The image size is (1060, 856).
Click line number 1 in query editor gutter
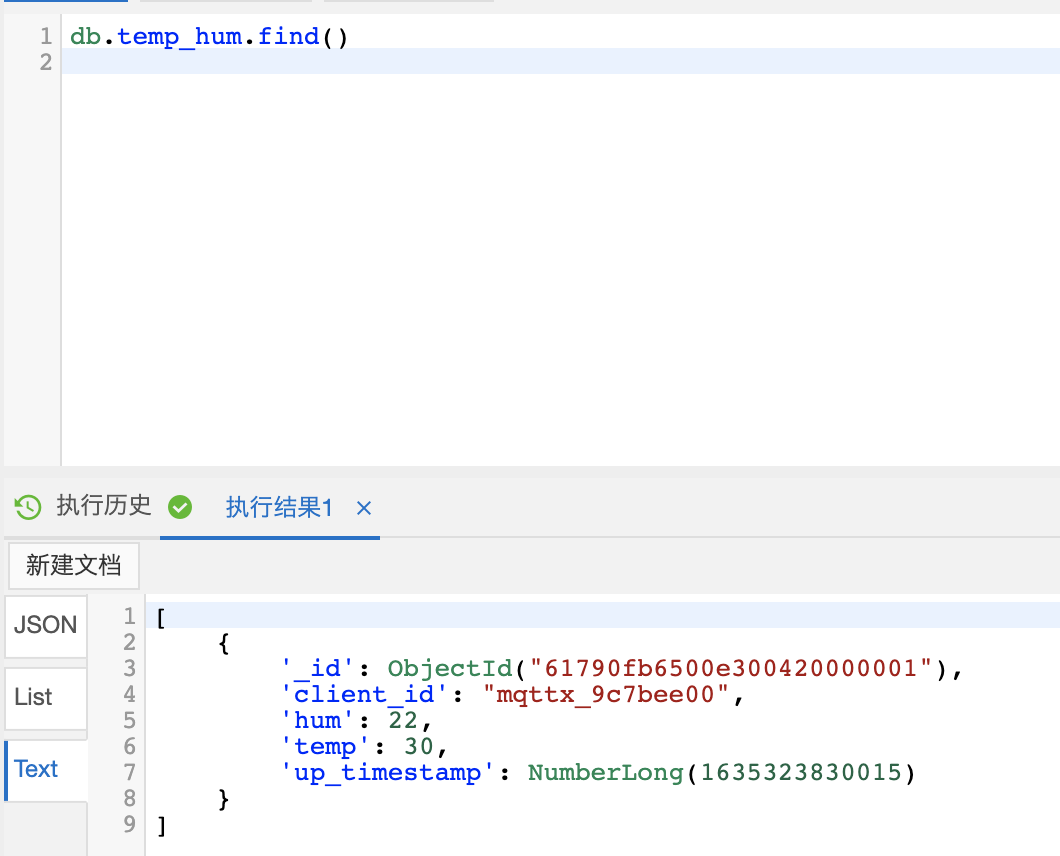(x=45, y=37)
